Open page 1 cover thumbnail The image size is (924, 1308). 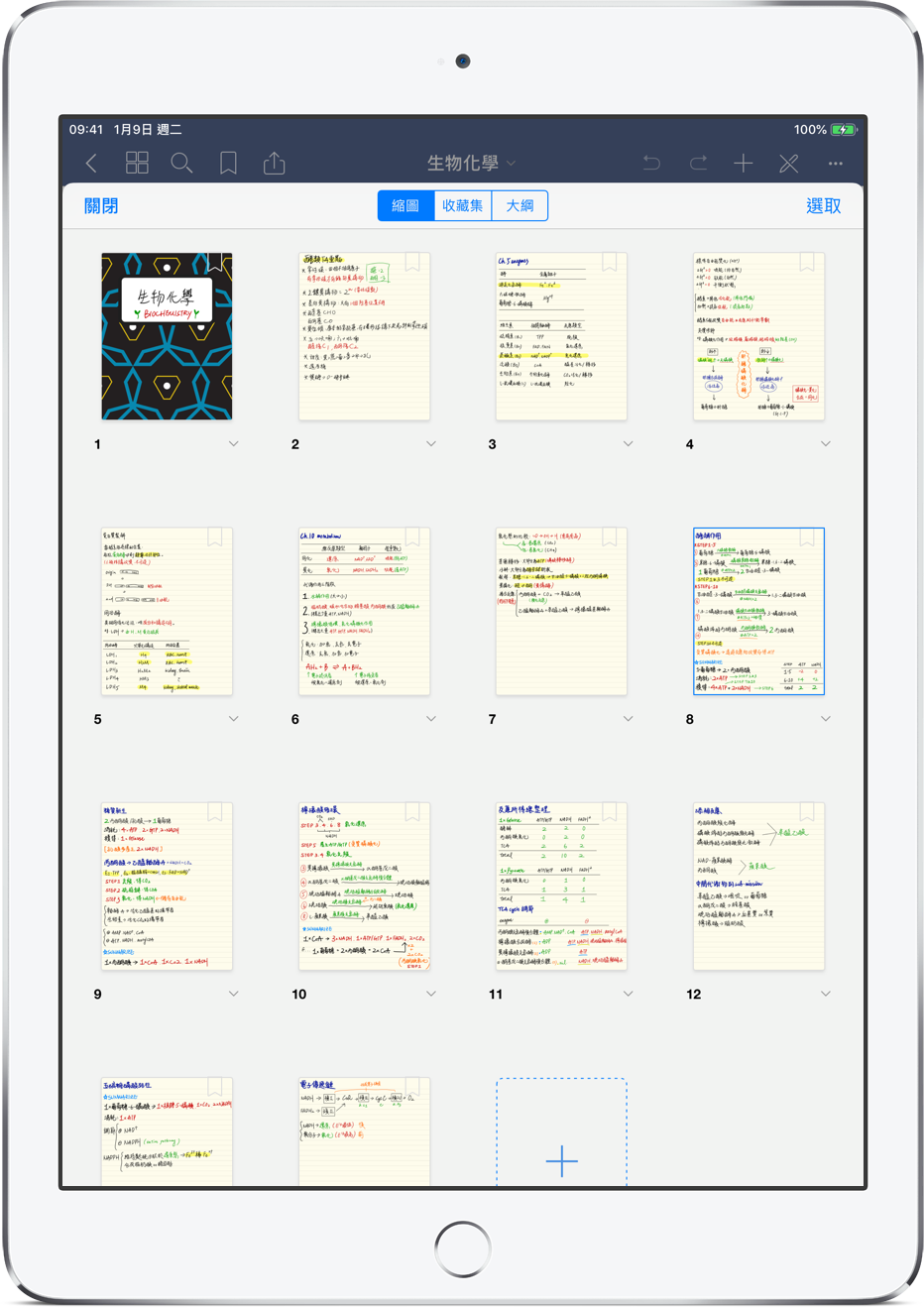167,336
